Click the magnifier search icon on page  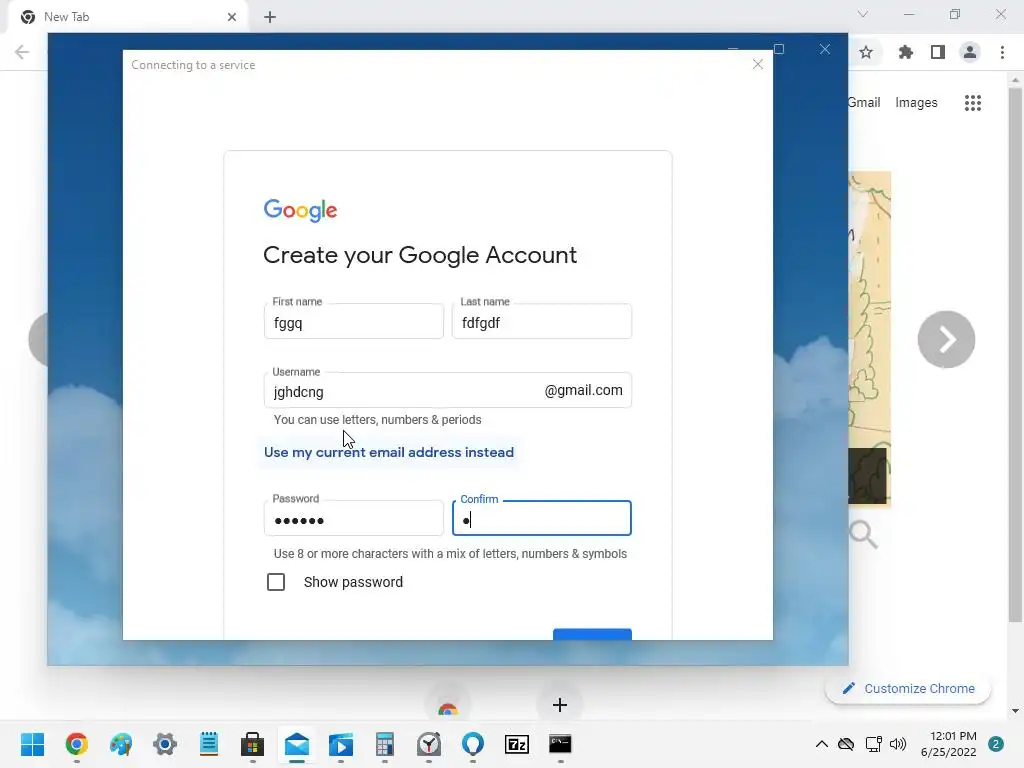863,534
